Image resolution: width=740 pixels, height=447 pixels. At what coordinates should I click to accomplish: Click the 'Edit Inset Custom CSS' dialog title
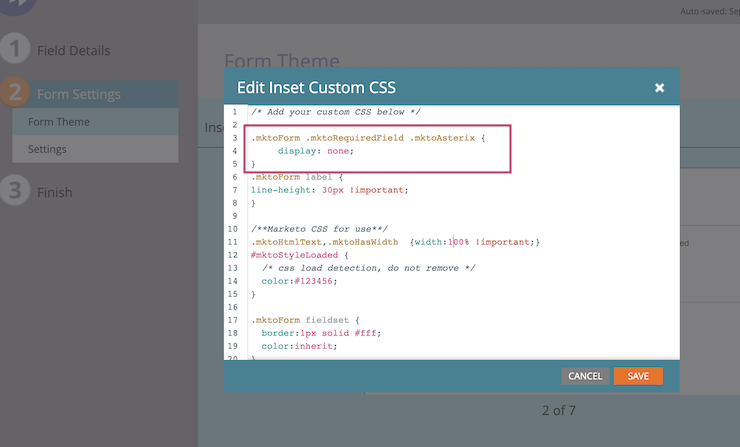(316, 88)
